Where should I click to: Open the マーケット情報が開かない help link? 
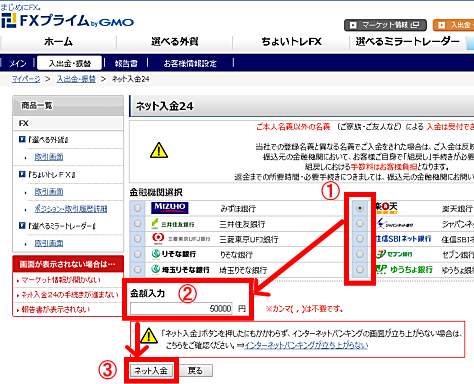click(x=61, y=280)
